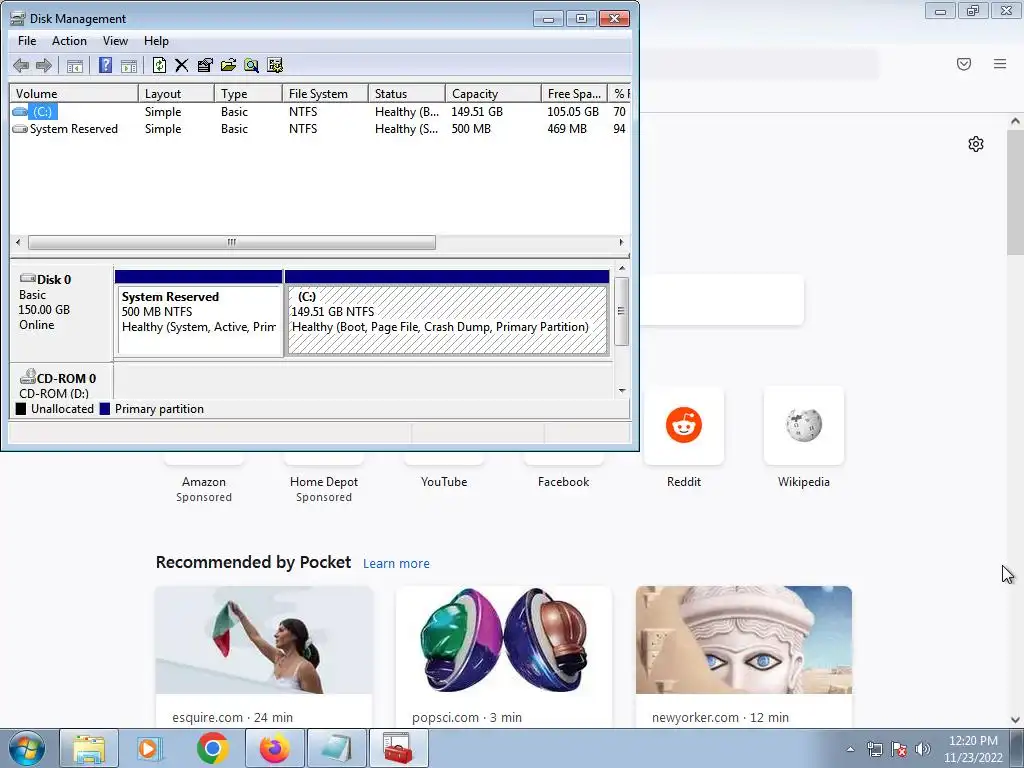Select the System Reserved partition block on Disk 0

click(199, 321)
